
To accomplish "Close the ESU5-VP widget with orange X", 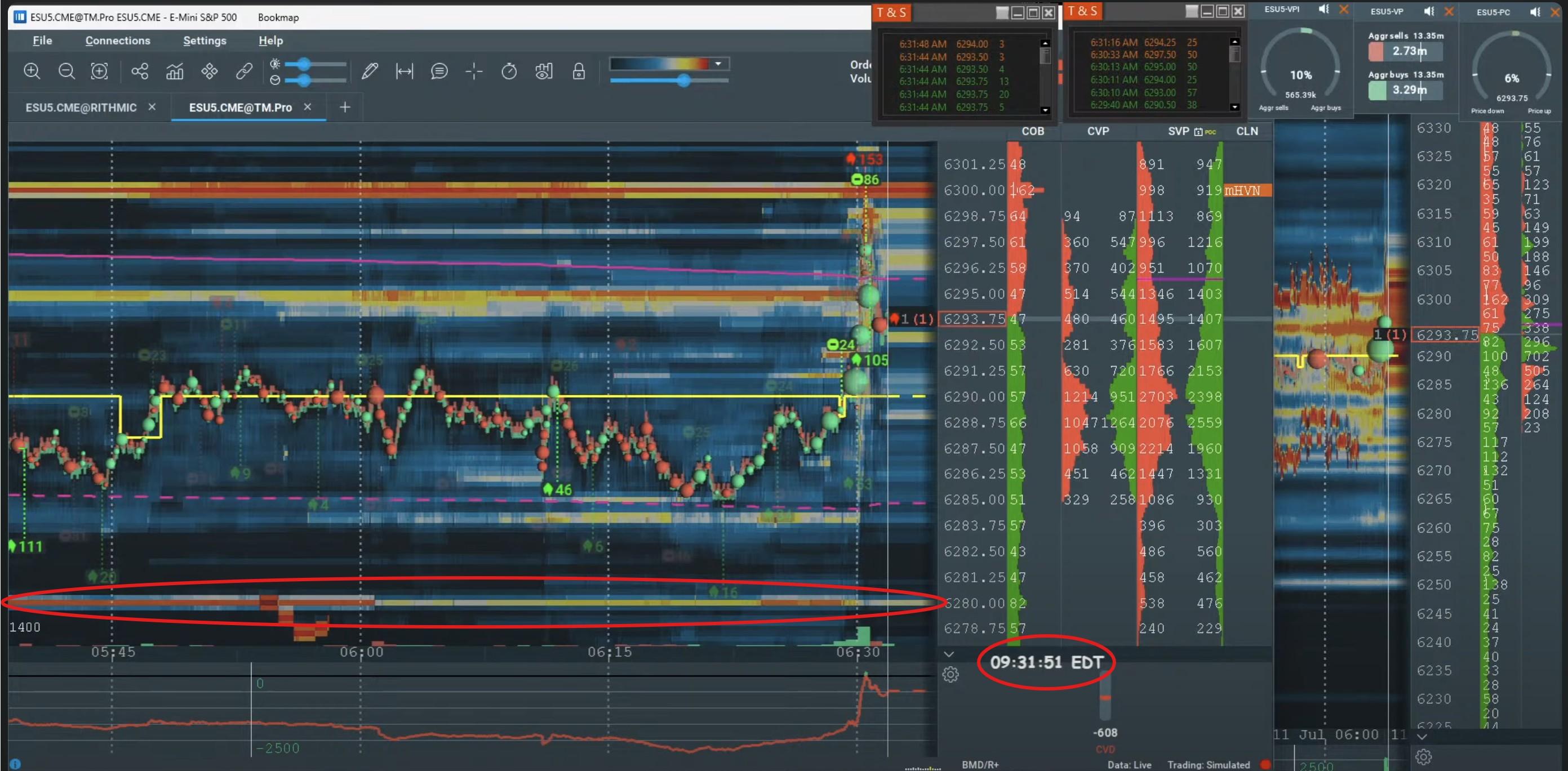I will (1448, 11).
